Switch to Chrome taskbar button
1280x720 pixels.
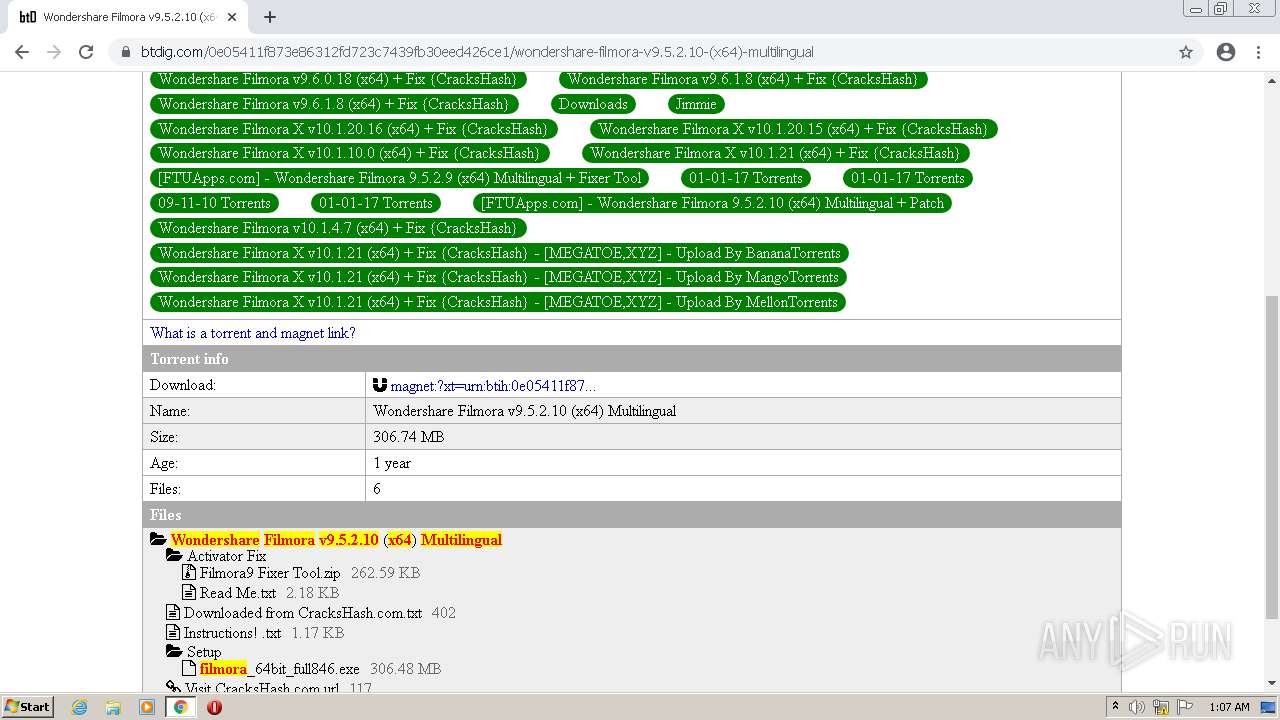181,707
